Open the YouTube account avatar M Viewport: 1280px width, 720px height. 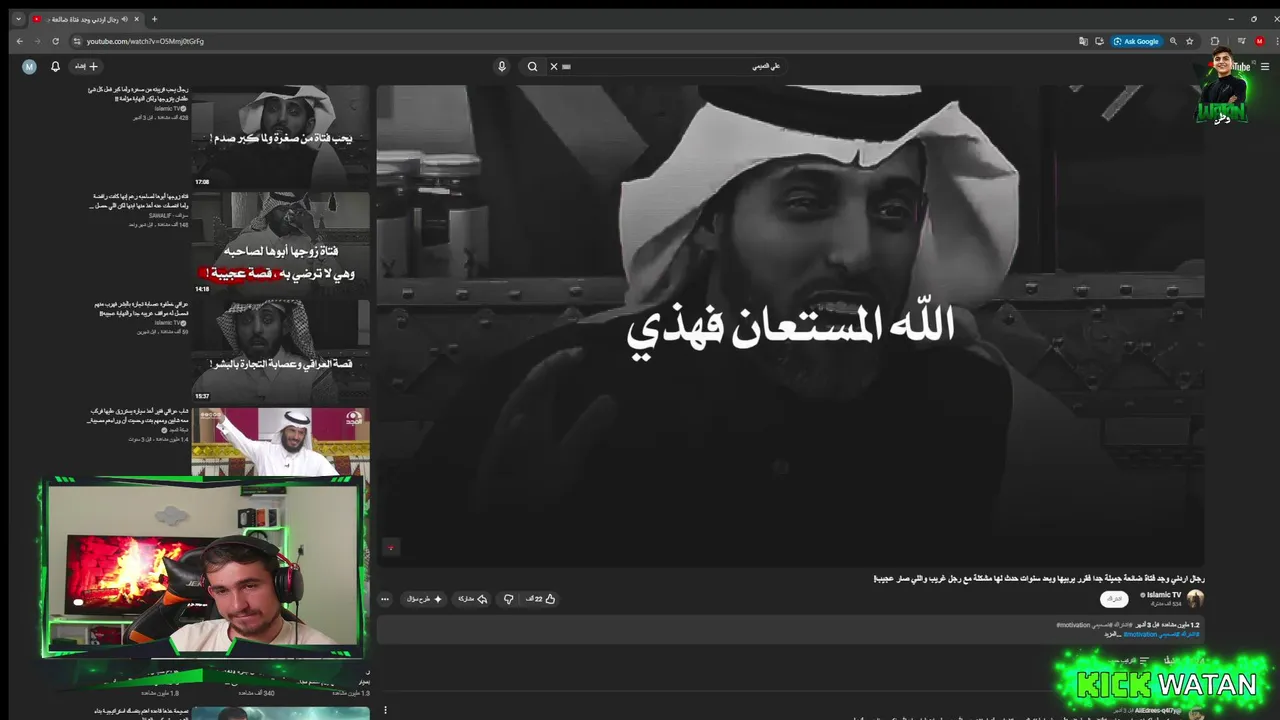pos(29,67)
